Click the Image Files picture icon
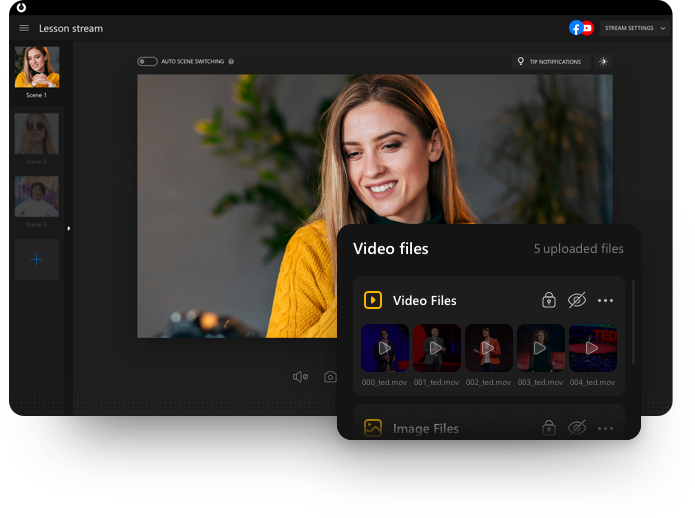 pos(373,428)
